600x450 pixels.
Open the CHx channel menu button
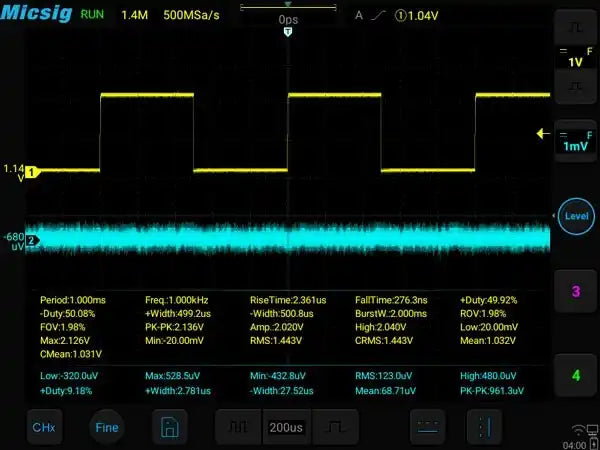[43, 427]
